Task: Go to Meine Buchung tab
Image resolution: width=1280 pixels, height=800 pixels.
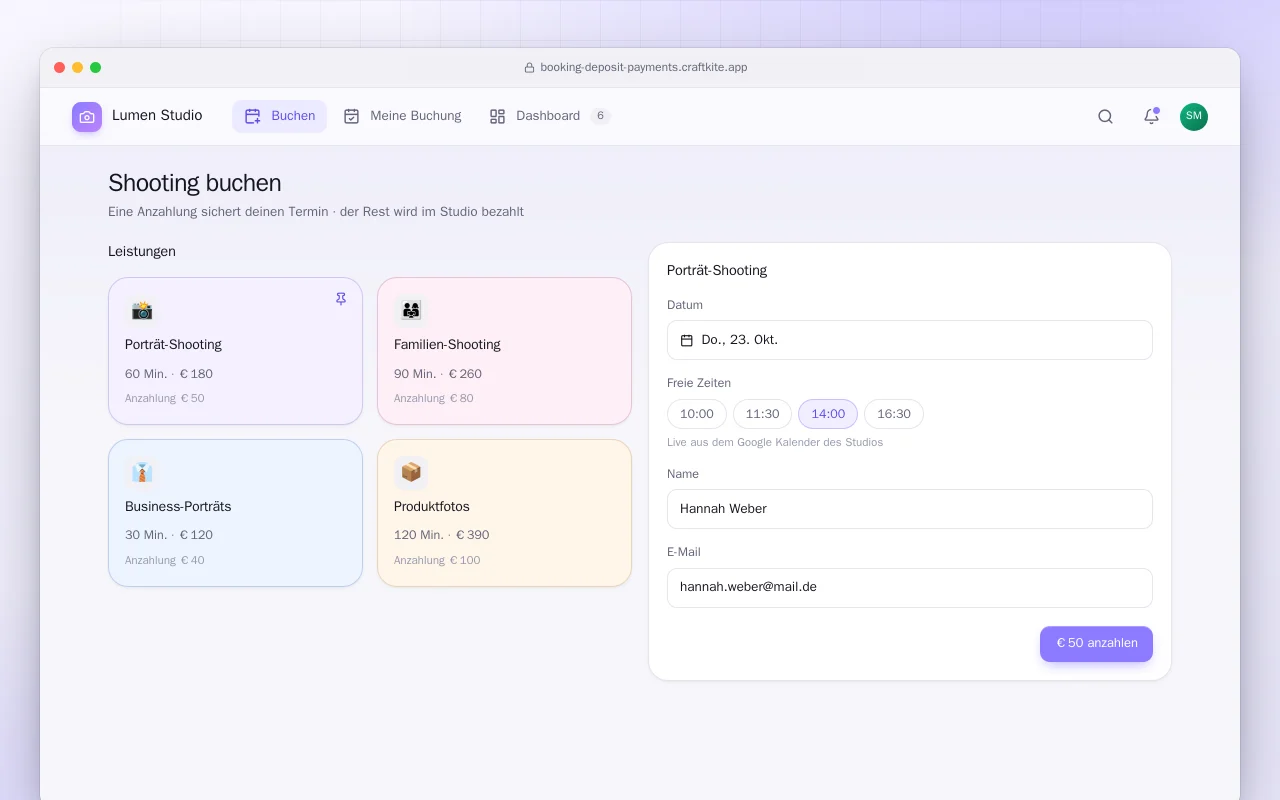Action: [403, 116]
